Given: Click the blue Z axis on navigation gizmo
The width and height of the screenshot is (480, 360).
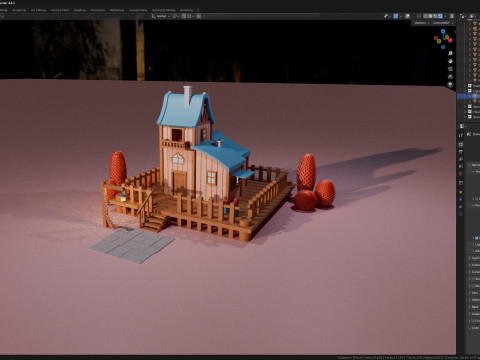Looking at the screenshot, I should [443, 31].
